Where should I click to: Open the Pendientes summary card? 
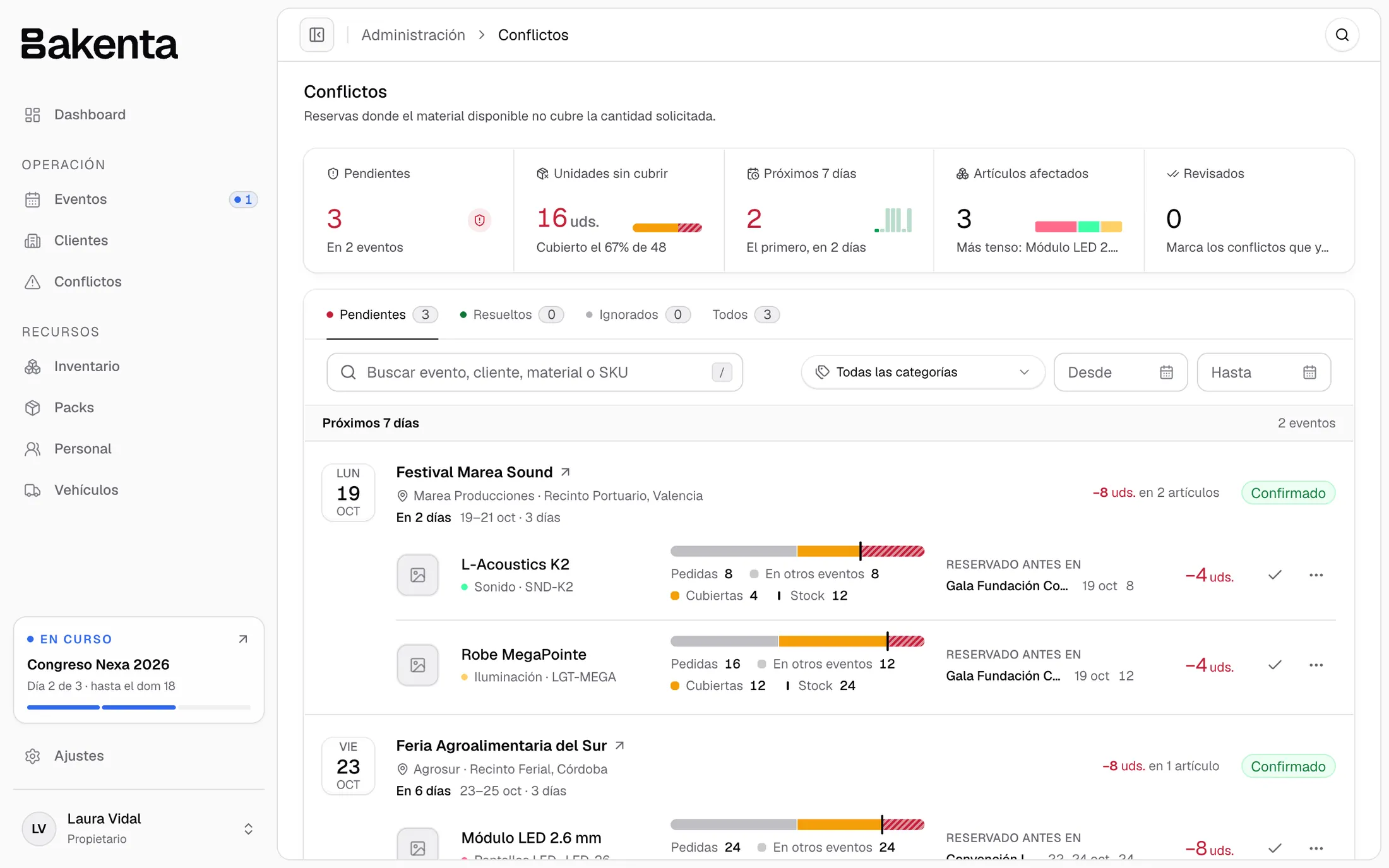pyautogui.click(x=408, y=211)
